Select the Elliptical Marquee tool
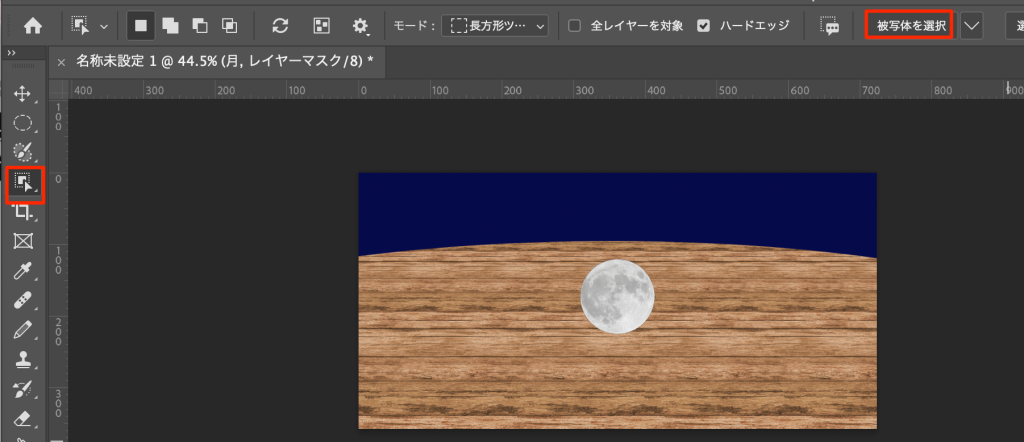This screenshot has height=442, width=1024. click(23, 124)
